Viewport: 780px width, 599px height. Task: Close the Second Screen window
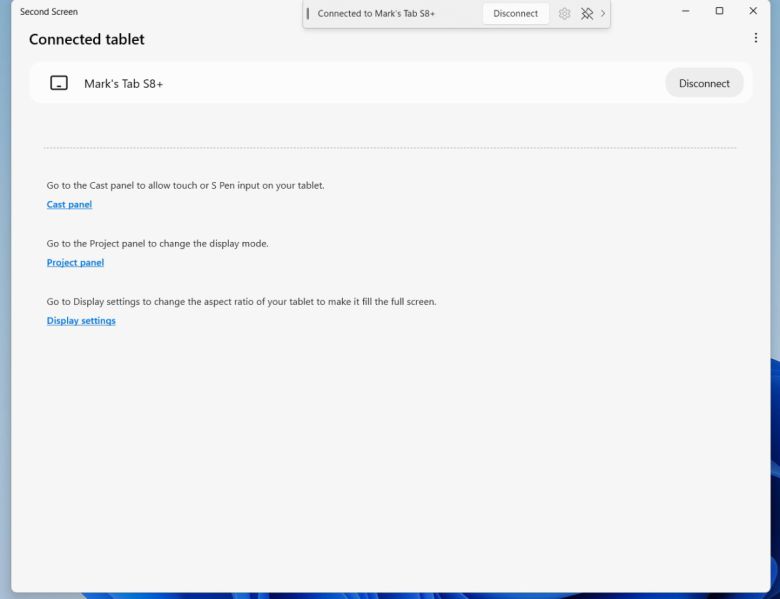[x=753, y=11]
